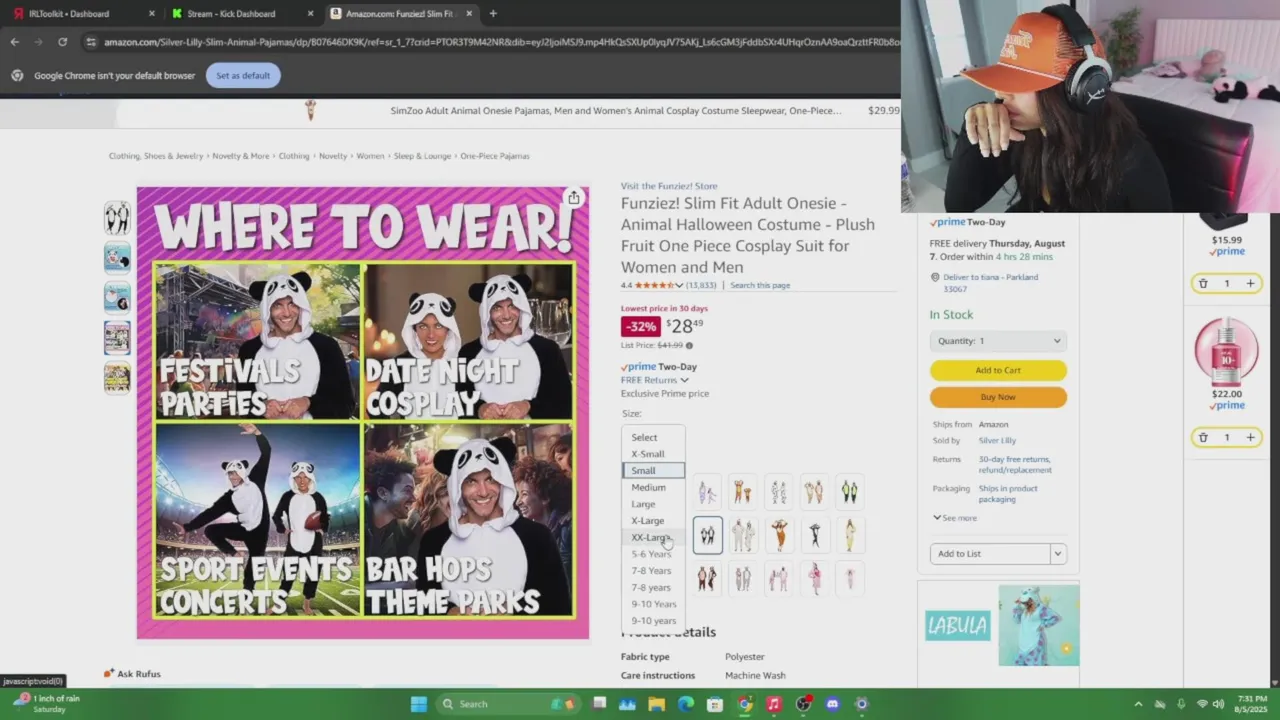
Task: Click the Add to Cart button
Action: (998, 370)
